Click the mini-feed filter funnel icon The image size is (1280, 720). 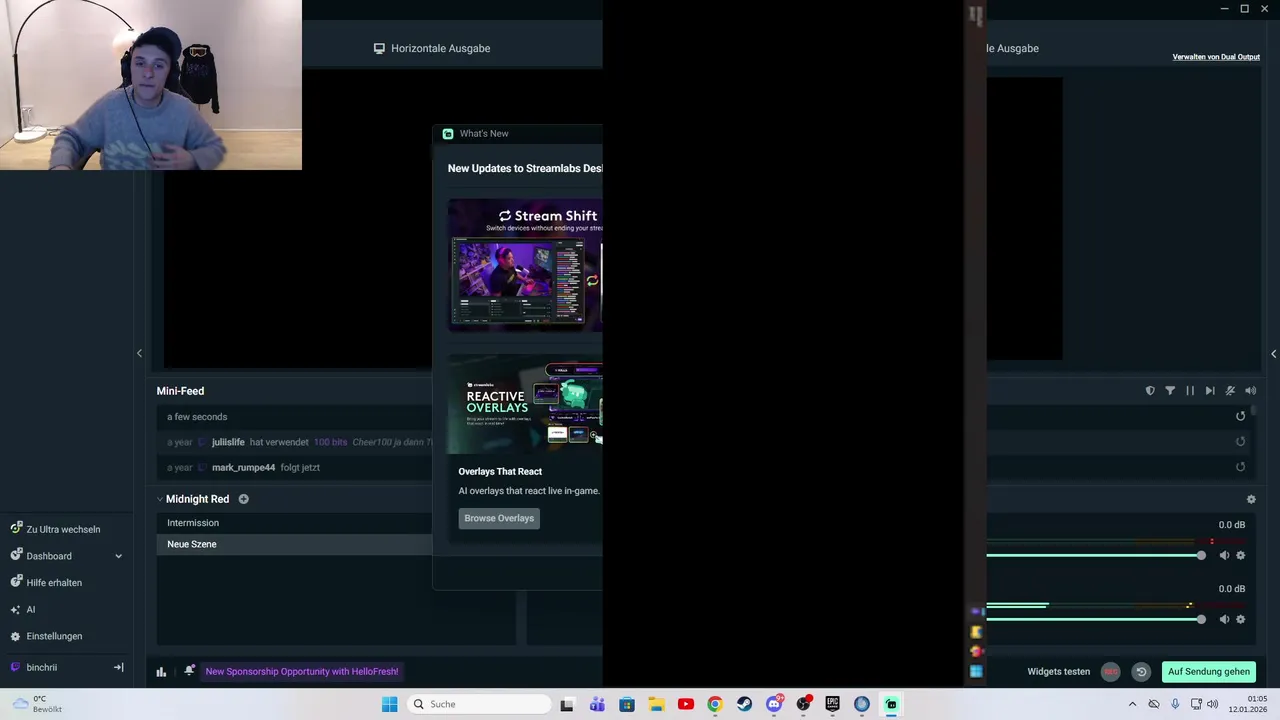click(1170, 391)
